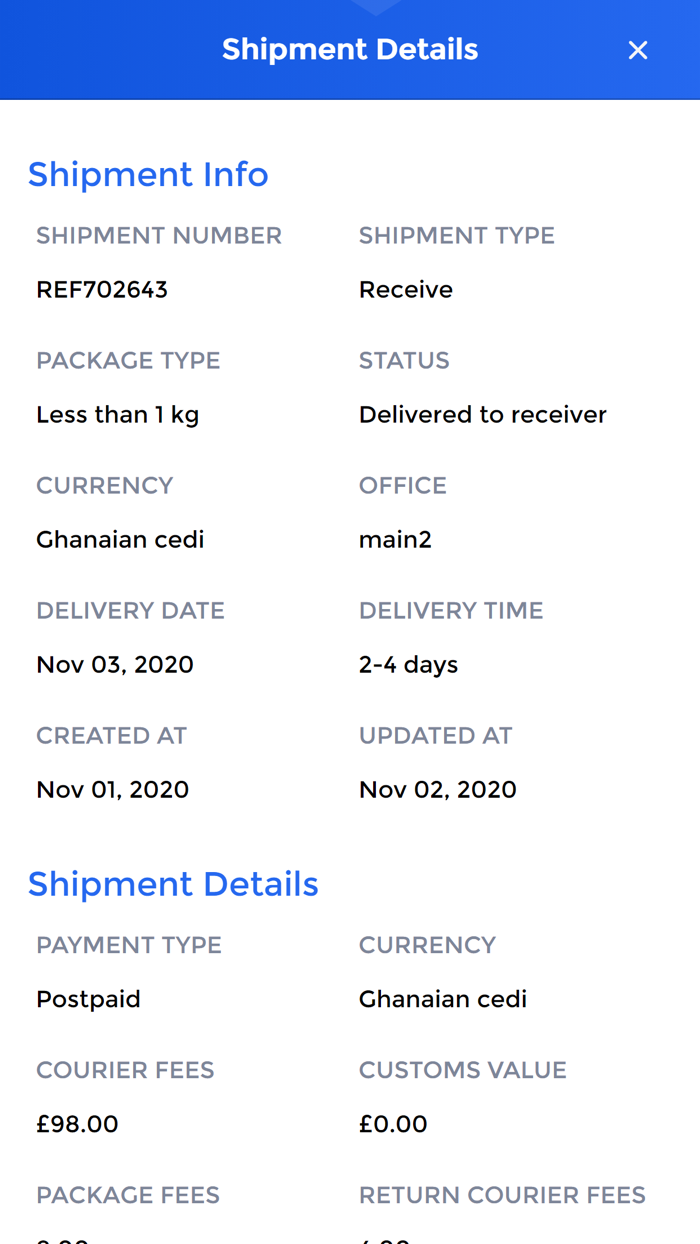Click the PACKAGE FEES label

(127, 1194)
